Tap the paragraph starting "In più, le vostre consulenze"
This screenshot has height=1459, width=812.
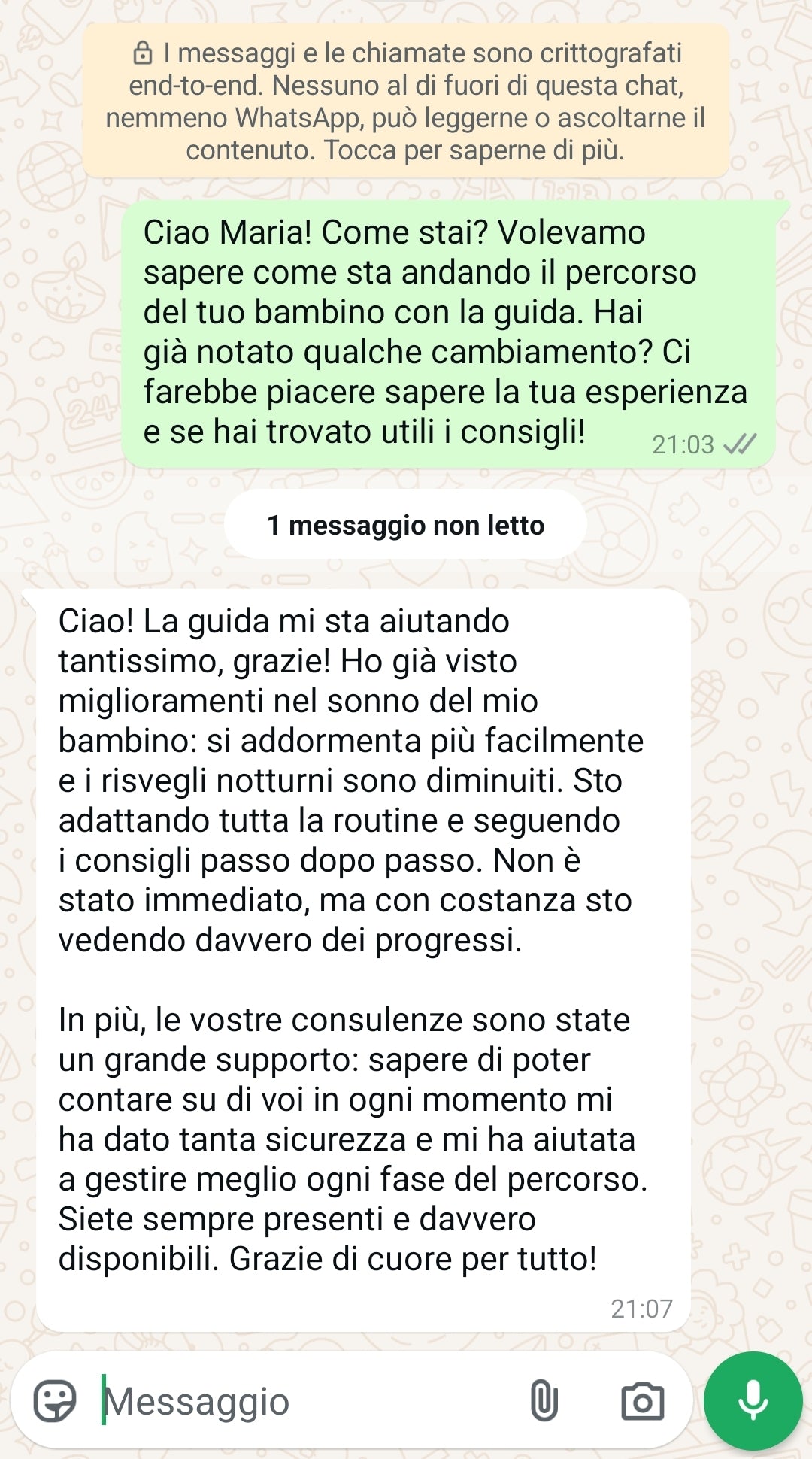coord(353,1139)
